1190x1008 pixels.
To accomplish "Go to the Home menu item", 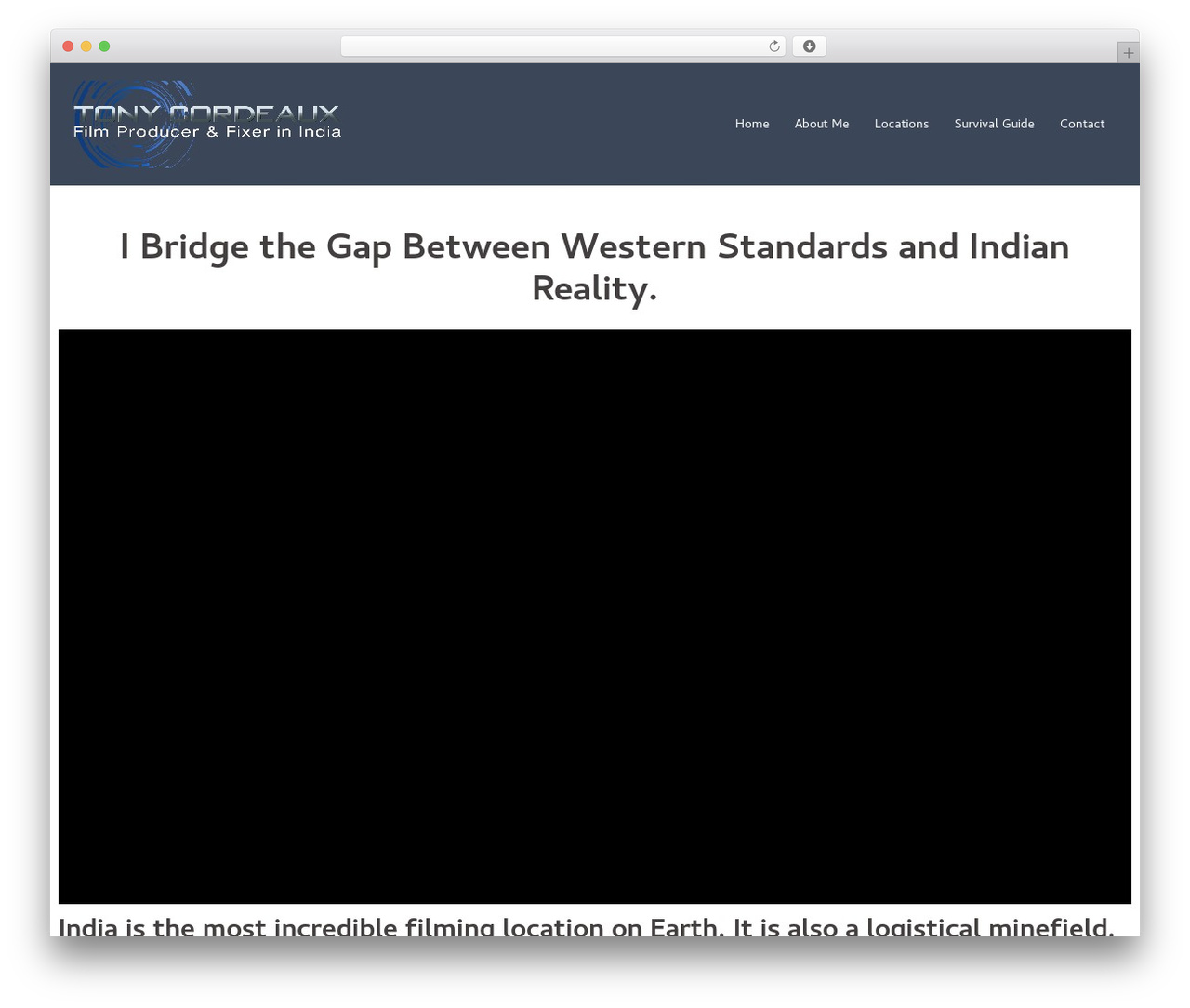I will [x=752, y=124].
